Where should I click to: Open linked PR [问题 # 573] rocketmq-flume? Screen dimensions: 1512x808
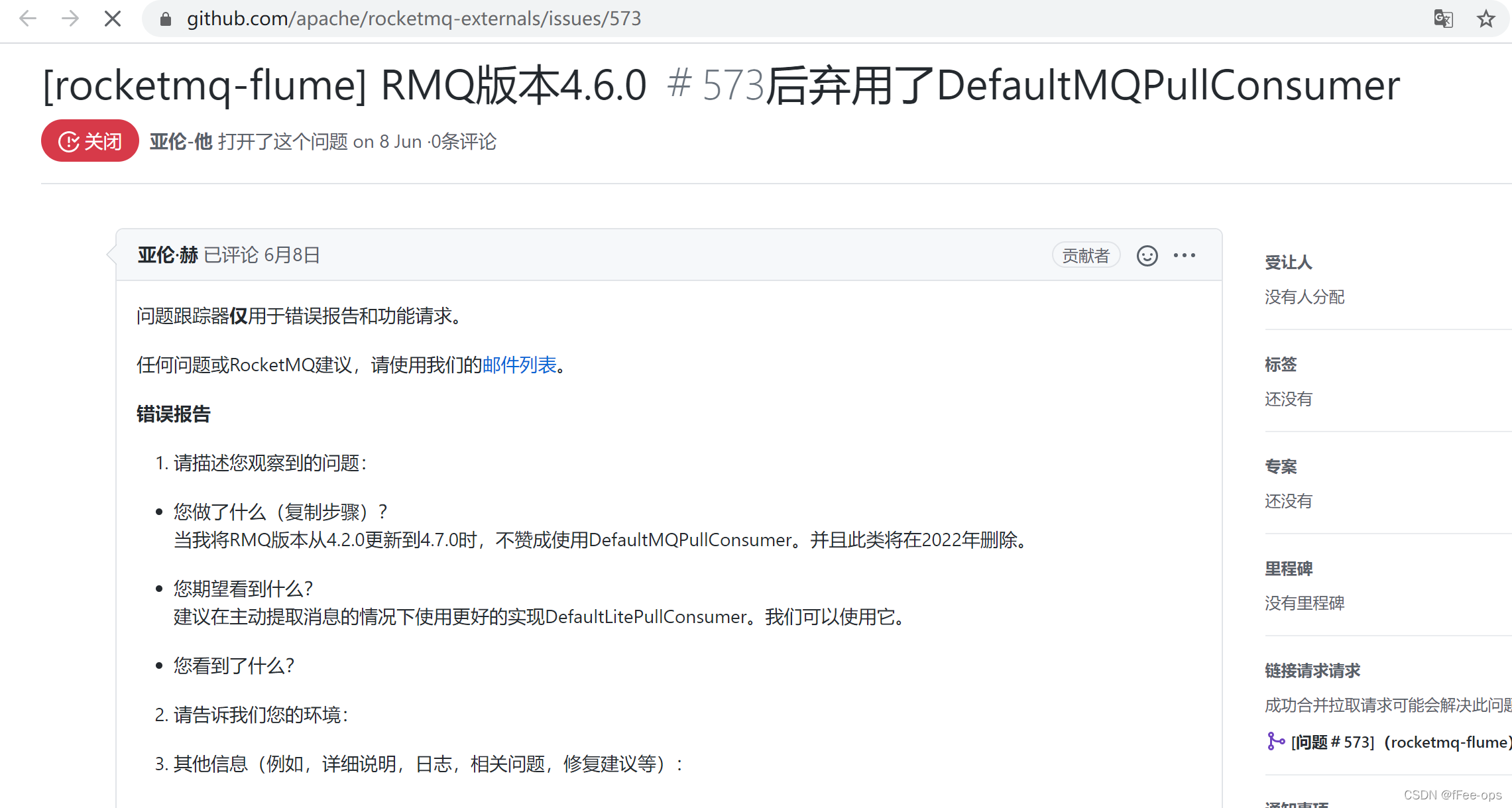1399,742
